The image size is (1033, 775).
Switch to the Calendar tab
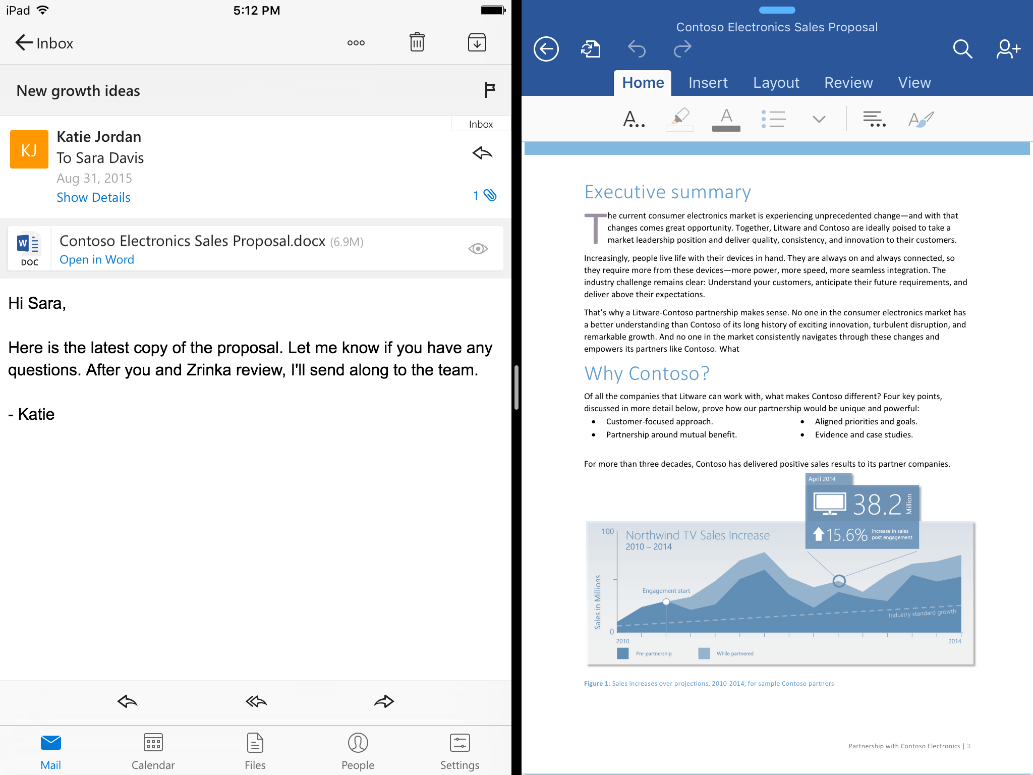(153, 751)
